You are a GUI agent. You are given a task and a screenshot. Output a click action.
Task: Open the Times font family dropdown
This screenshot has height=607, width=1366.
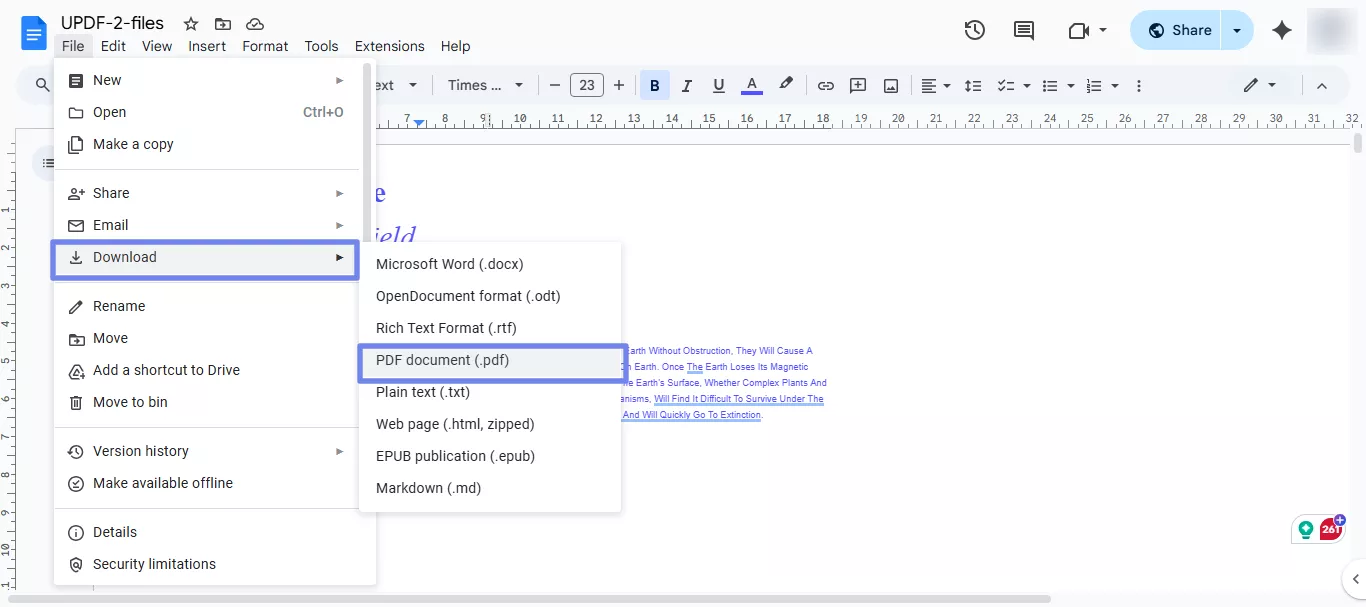click(485, 85)
